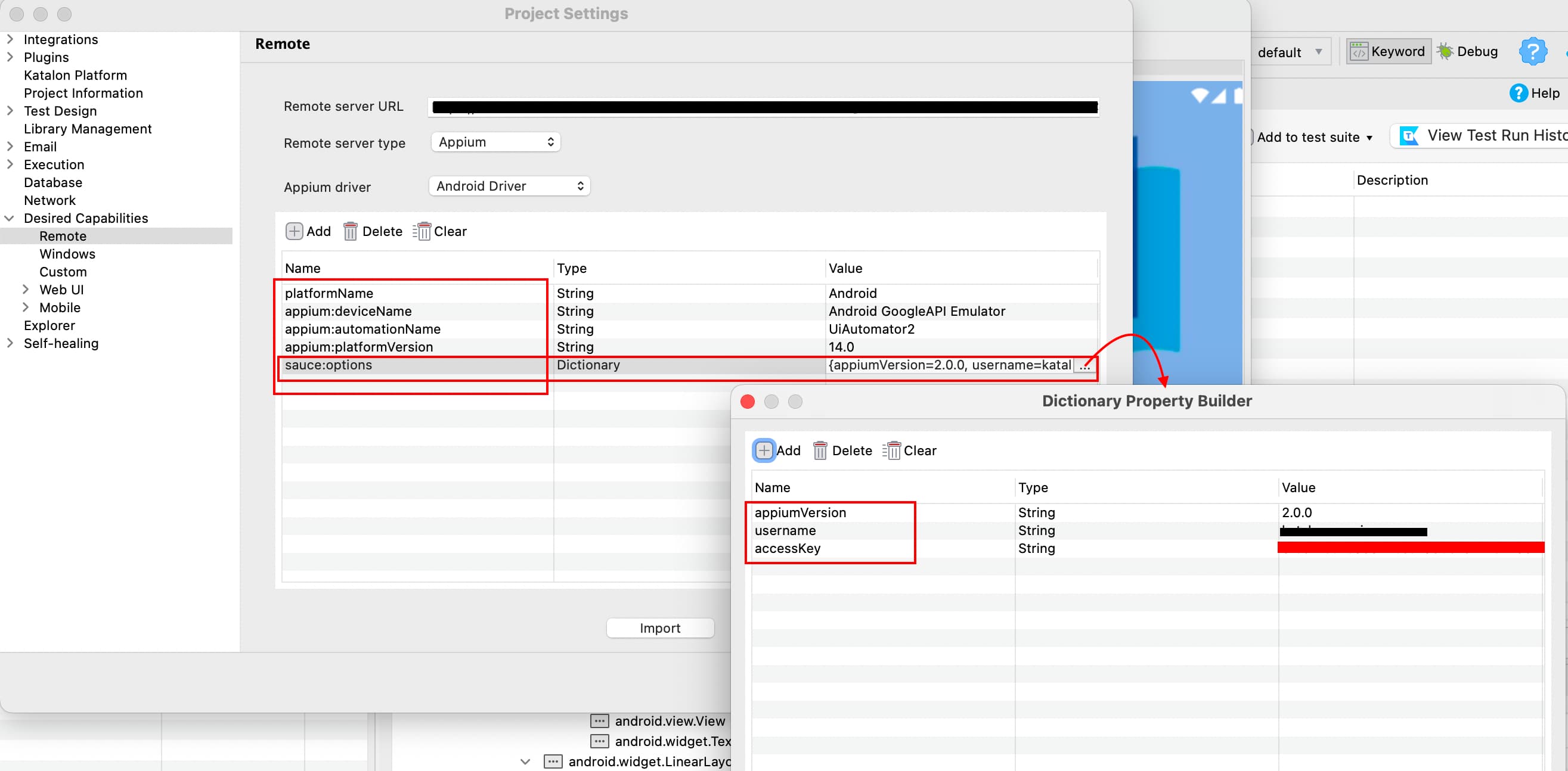Open Remote server type dropdown
Viewport: 1568px width, 771px height.
495,142
